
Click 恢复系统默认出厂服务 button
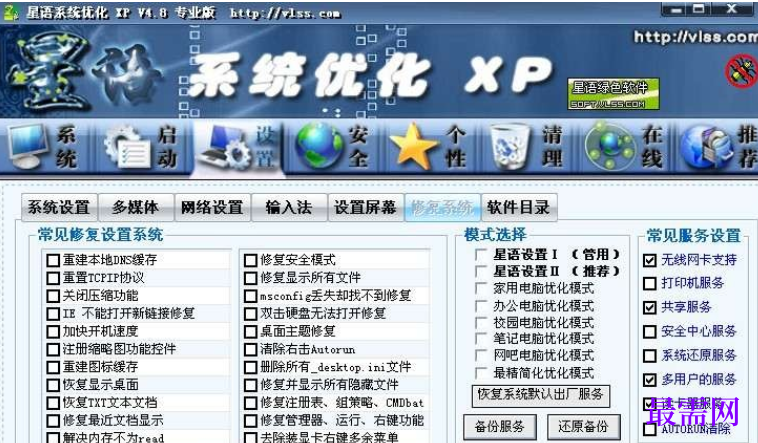pyautogui.click(x=540, y=395)
